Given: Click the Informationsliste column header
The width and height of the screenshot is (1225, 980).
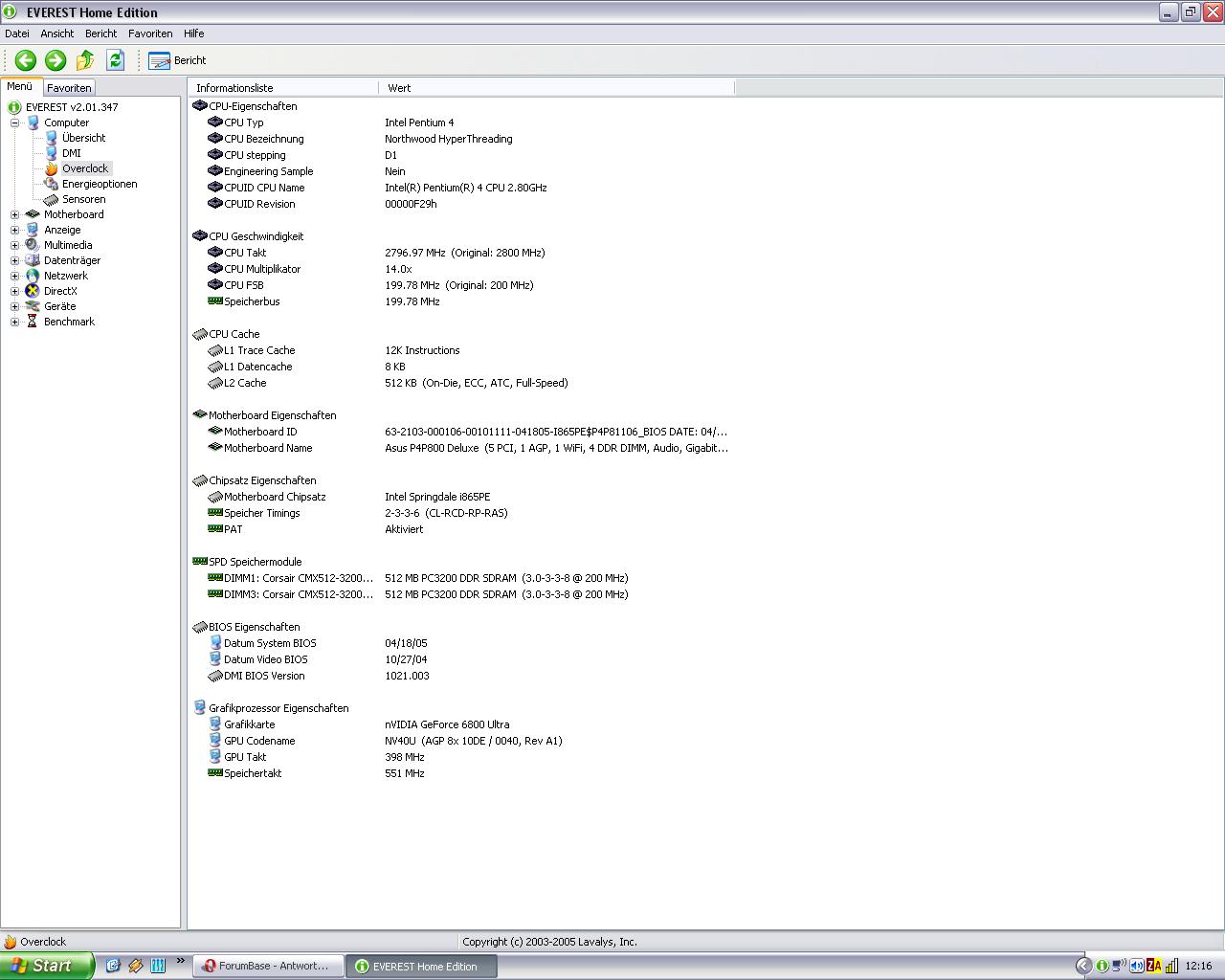Looking at the screenshot, I should (283, 88).
